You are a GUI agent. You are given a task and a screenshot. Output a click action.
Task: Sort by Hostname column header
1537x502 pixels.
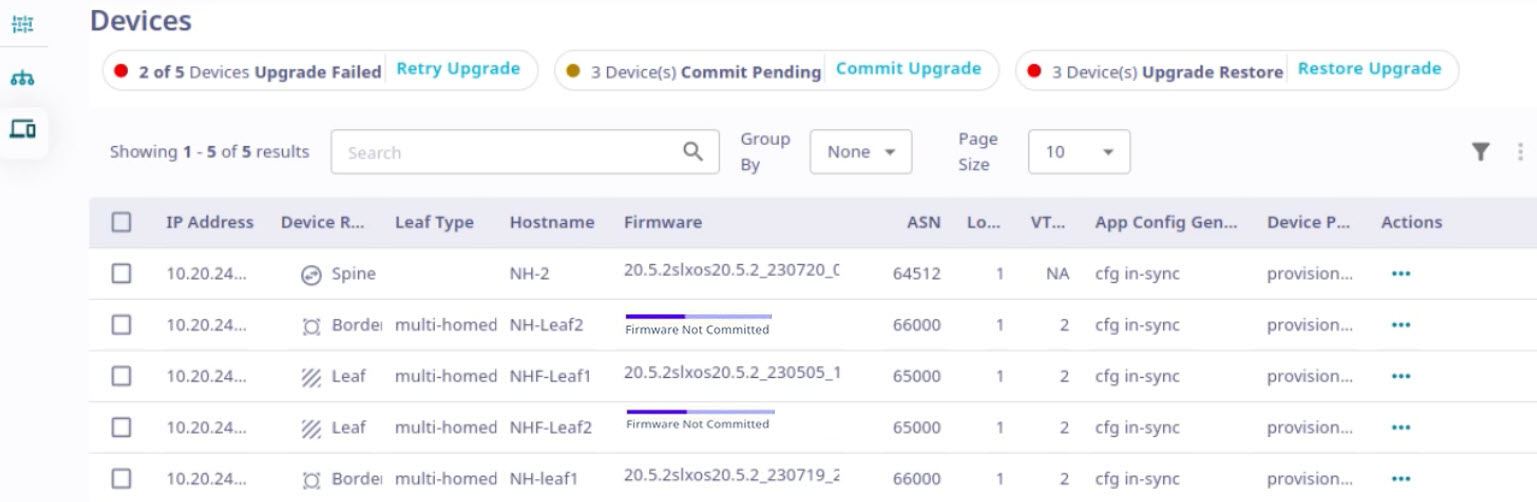tap(552, 222)
